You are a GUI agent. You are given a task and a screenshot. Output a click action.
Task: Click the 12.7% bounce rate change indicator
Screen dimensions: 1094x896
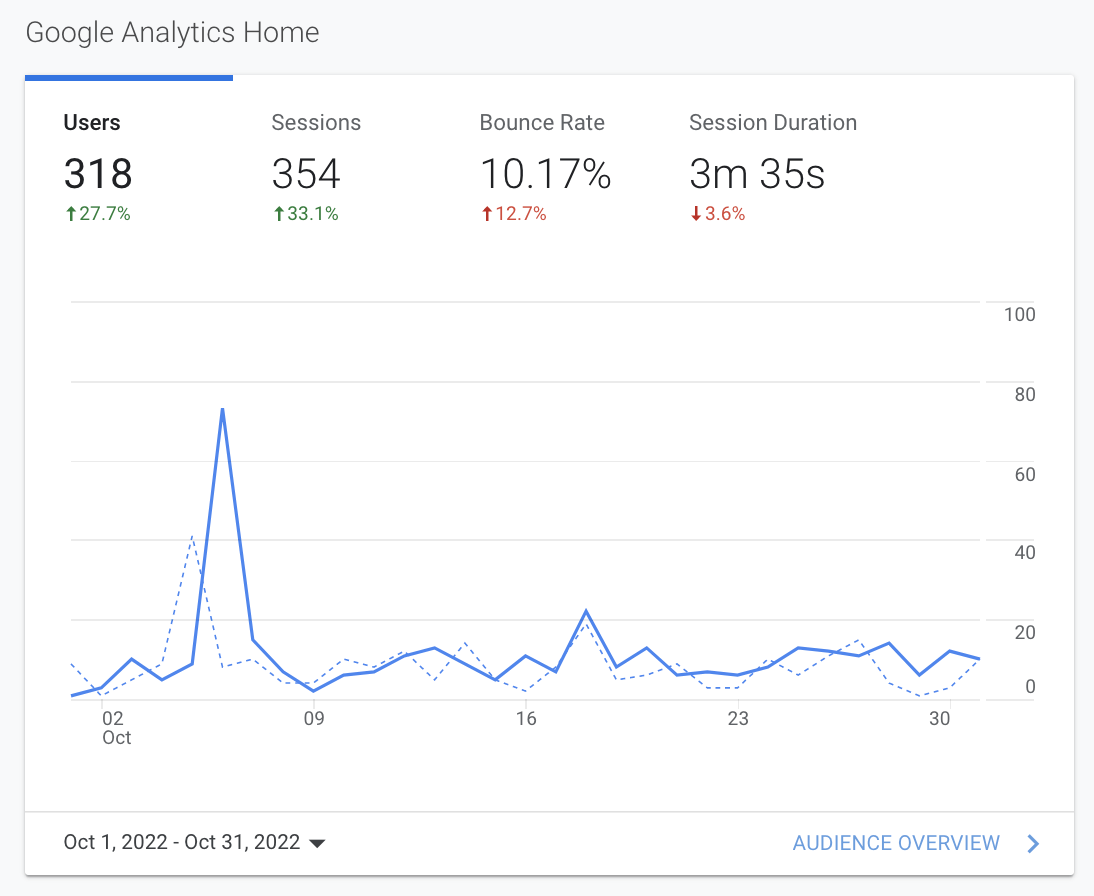tap(514, 214)
